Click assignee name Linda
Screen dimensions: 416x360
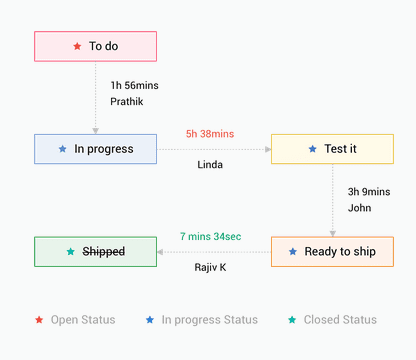click(x=210, y=165)
